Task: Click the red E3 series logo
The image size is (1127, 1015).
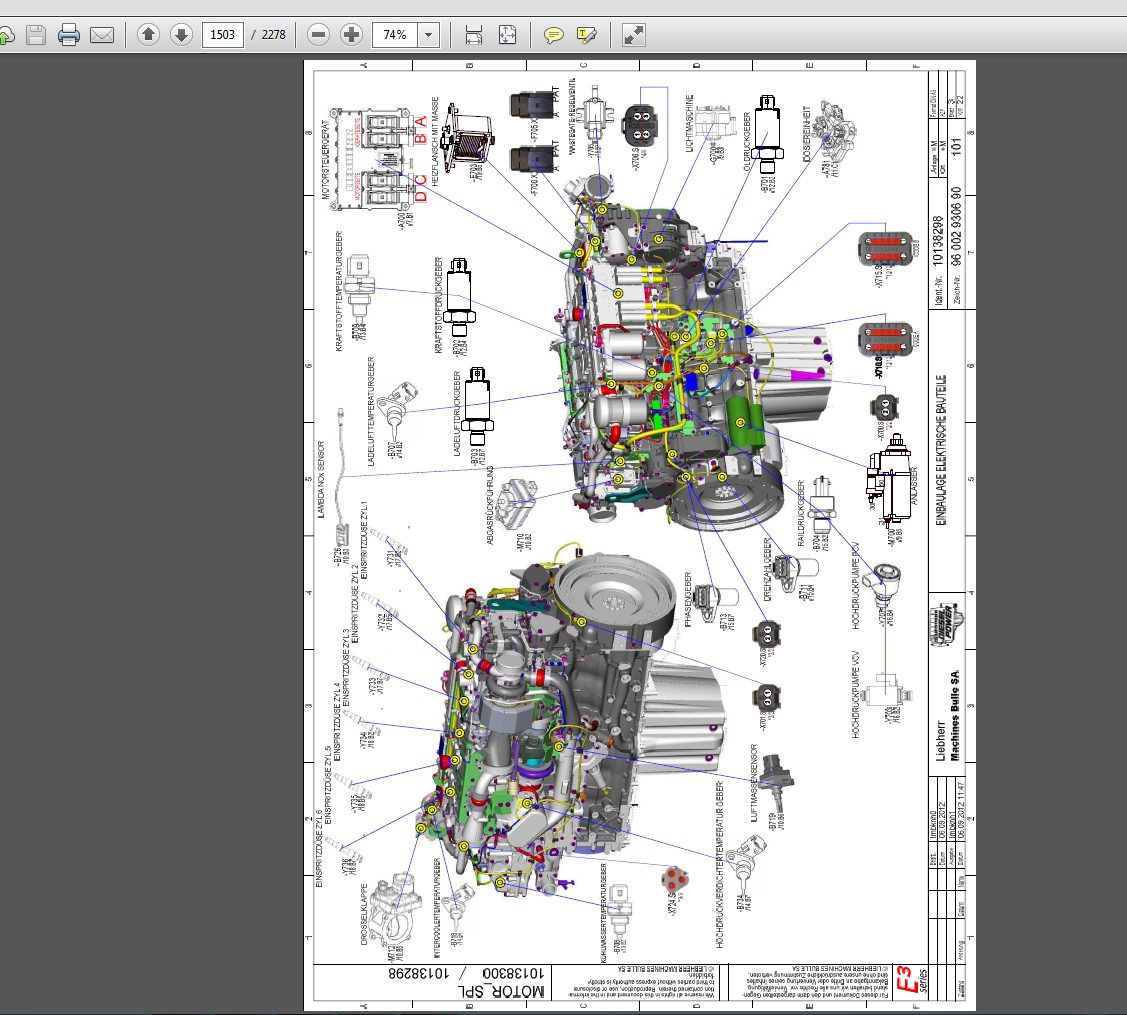Action: (911, 979)
